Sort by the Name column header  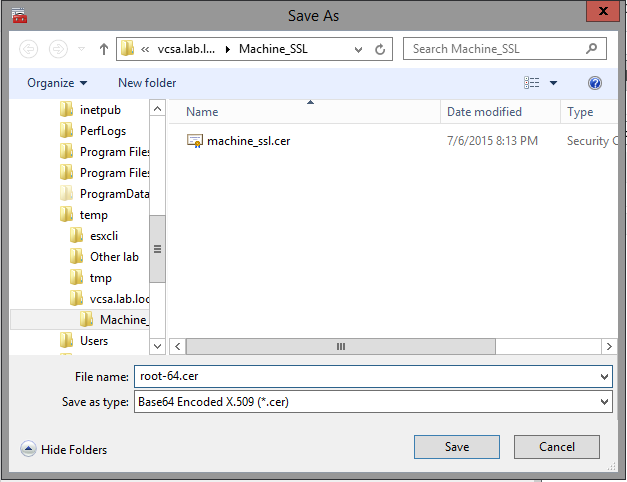(x=202, y=112)
